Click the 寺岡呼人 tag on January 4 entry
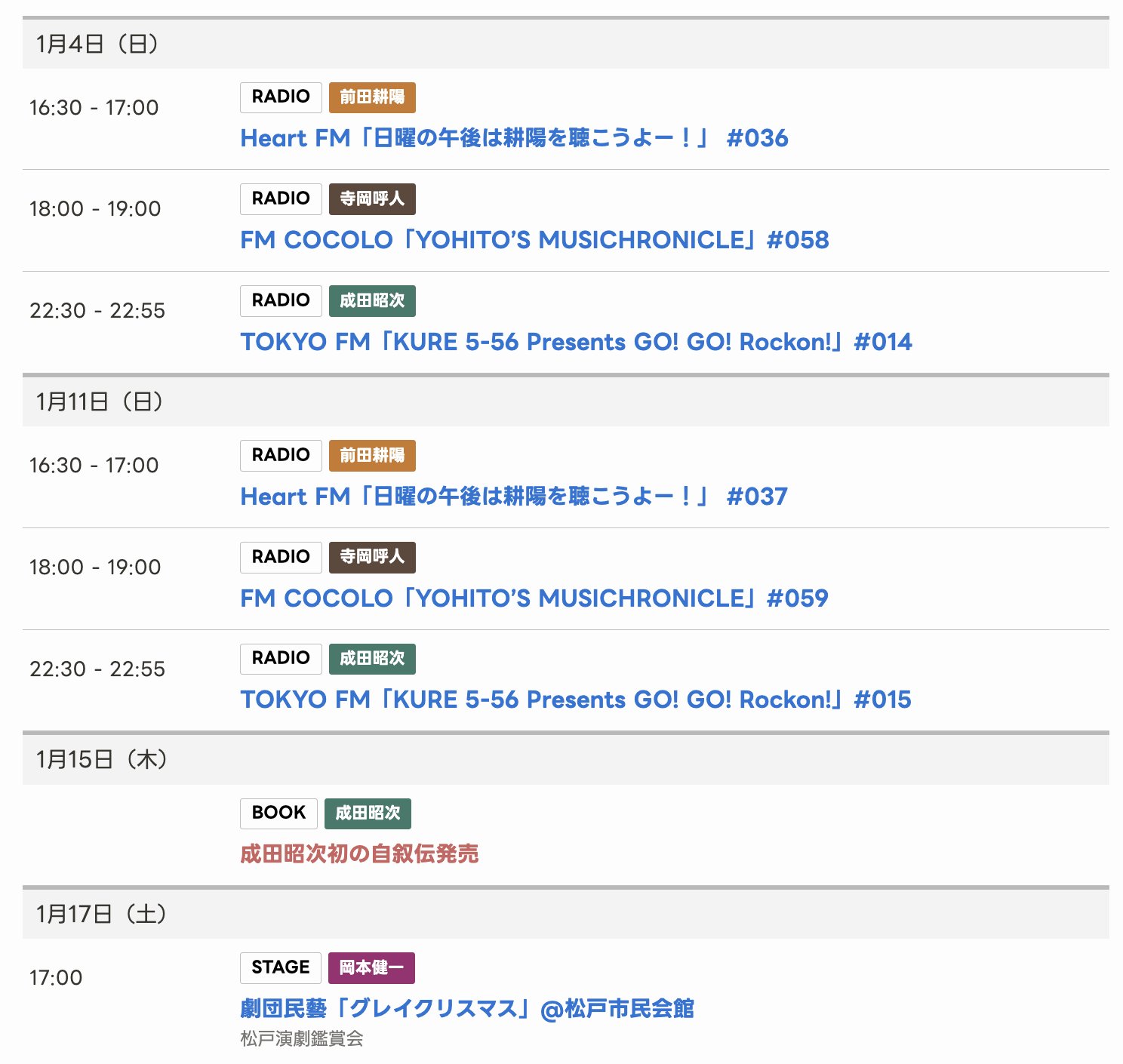This screenshot has width=1123, height=1064. pyautogui.click(x=372, y=199)
